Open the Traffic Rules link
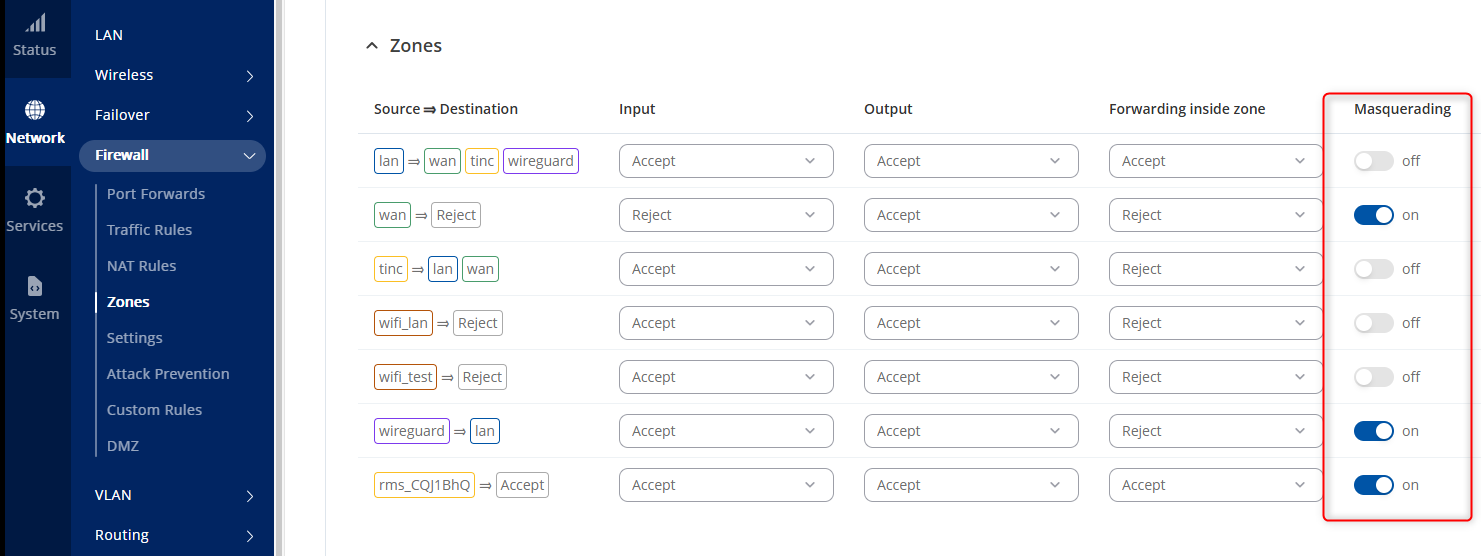The width and height of the screenshot is (1481, 556). click(x=149, y=230)
